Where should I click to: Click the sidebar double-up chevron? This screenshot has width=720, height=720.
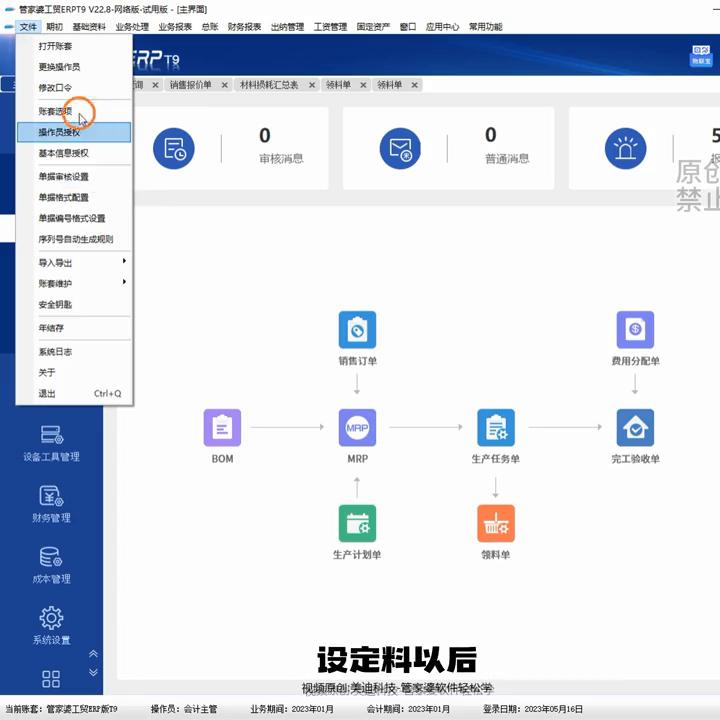tap(93, 654)
